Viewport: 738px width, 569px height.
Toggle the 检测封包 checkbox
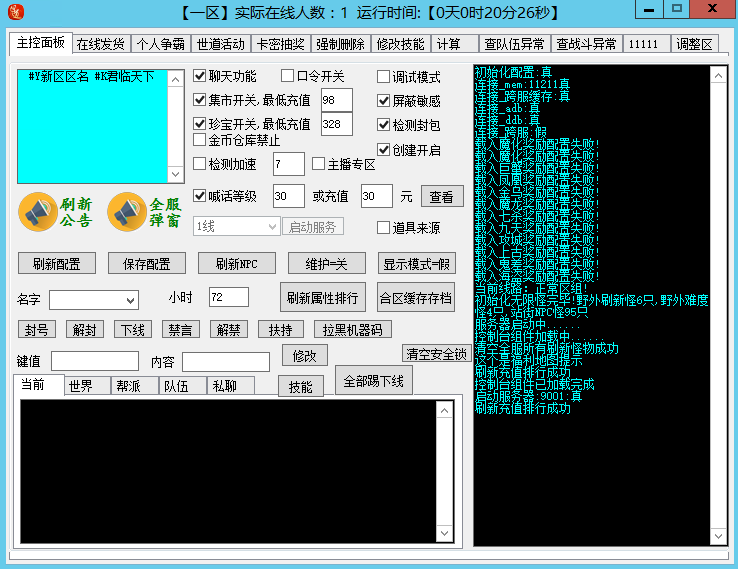point(384,125)
